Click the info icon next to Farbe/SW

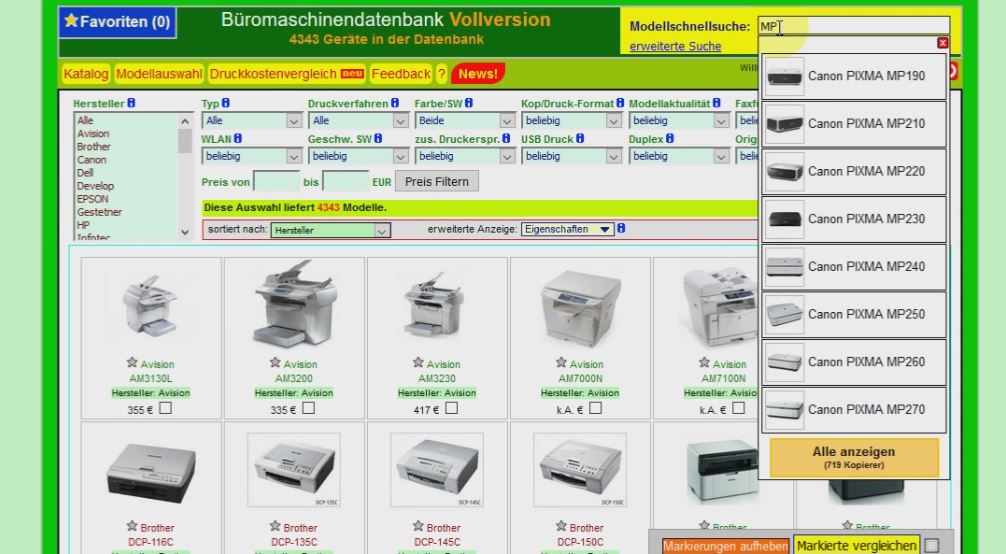[x=469, y=103]
